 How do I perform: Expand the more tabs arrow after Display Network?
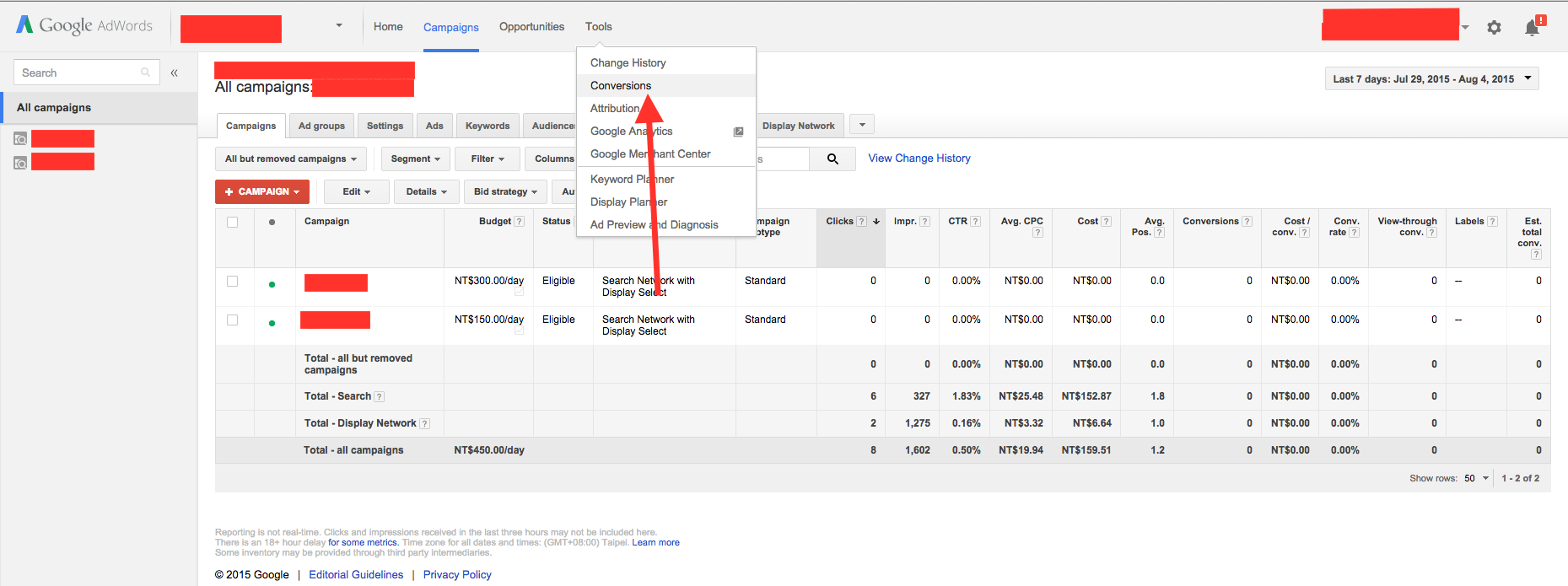click(862, 125)
